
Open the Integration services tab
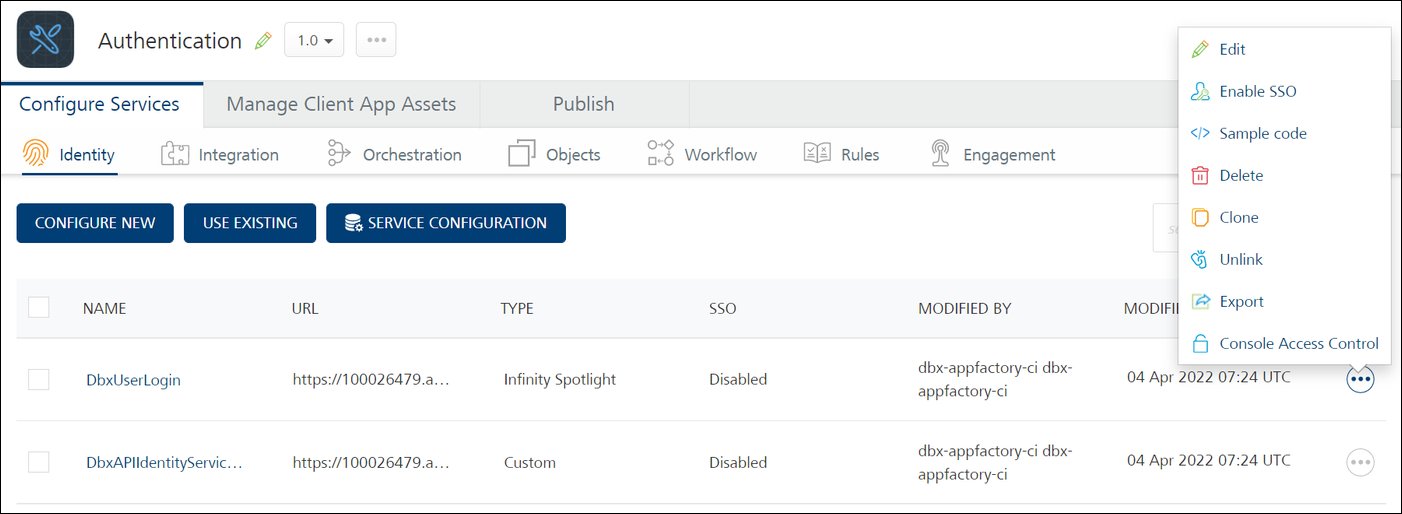220,154
